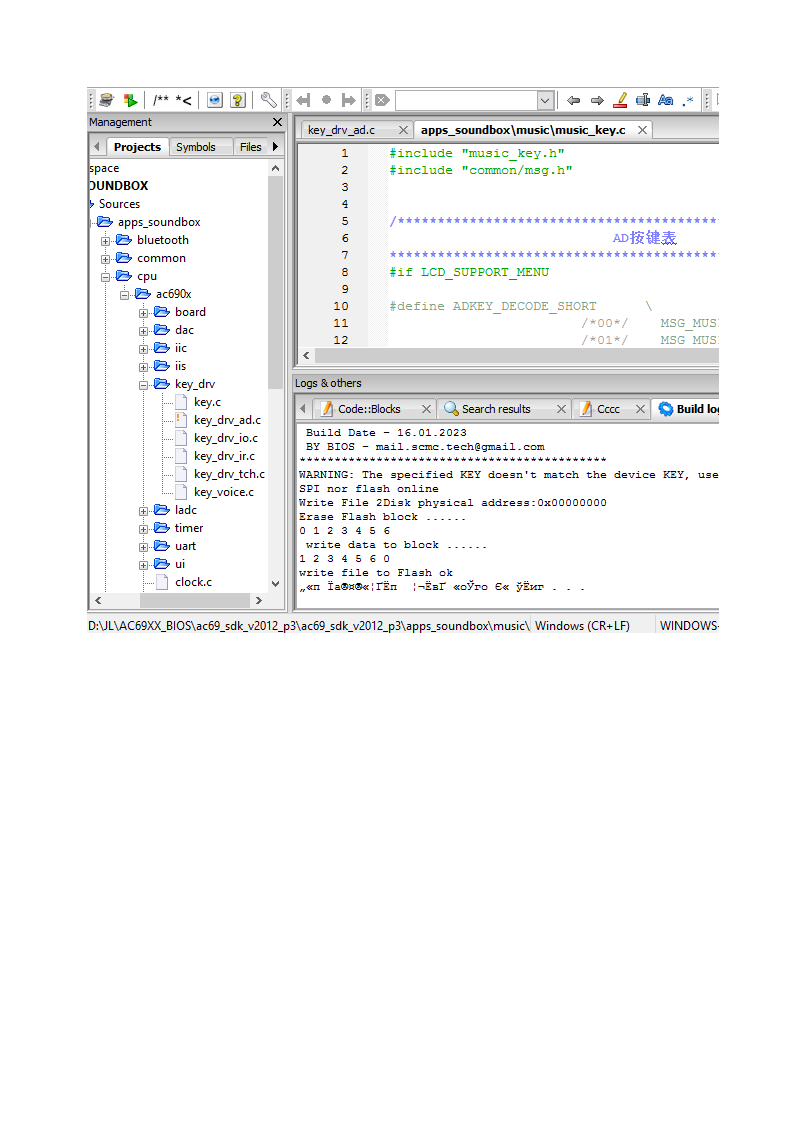
Task: Select key_voice.c in project tree
Action: click(224, 492)
